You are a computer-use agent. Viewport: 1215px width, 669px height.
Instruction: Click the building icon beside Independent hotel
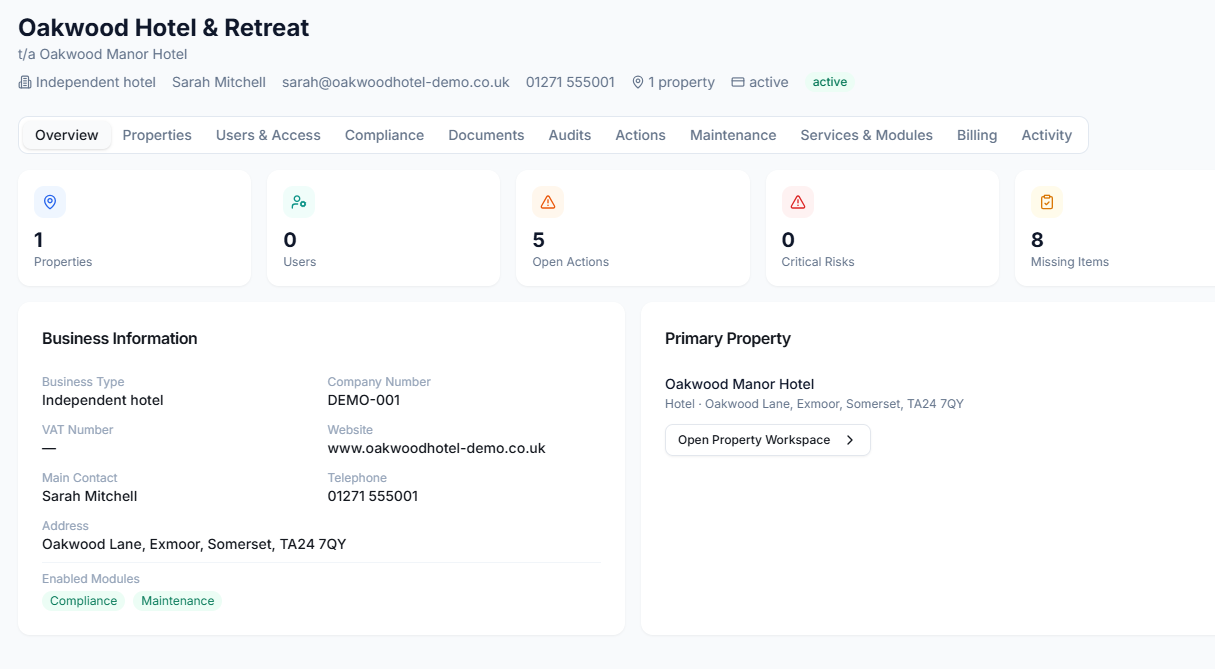[x=25, y=82]
